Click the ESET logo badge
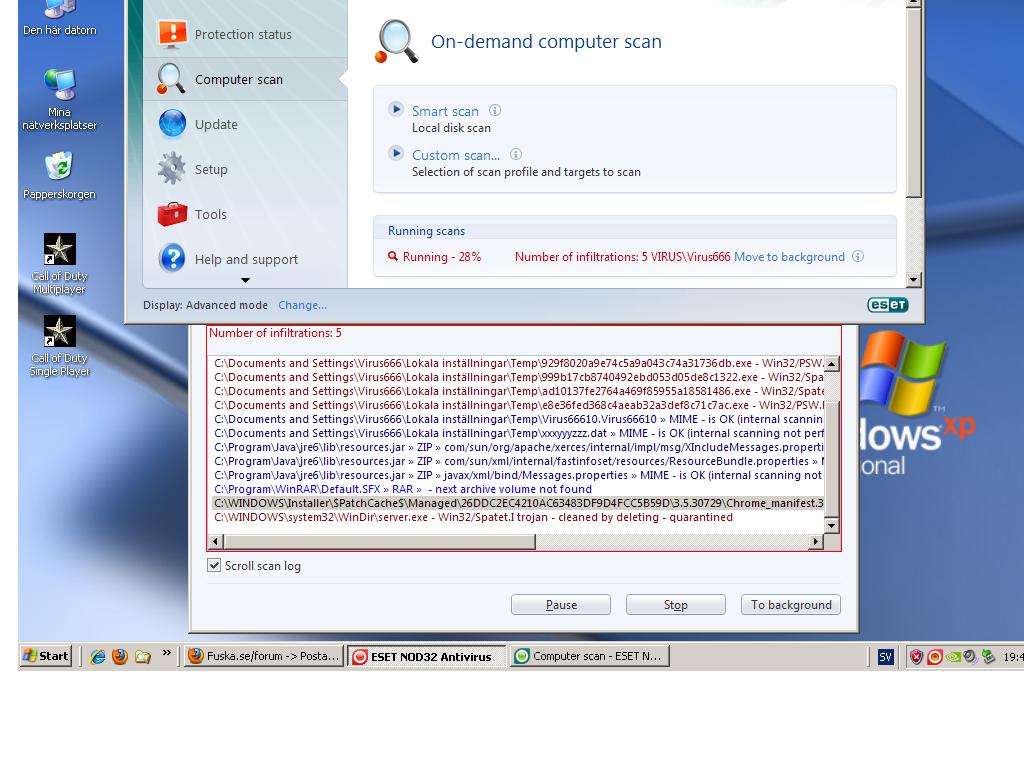Screen dimensions: 1024x768 [x=888, y=305]
